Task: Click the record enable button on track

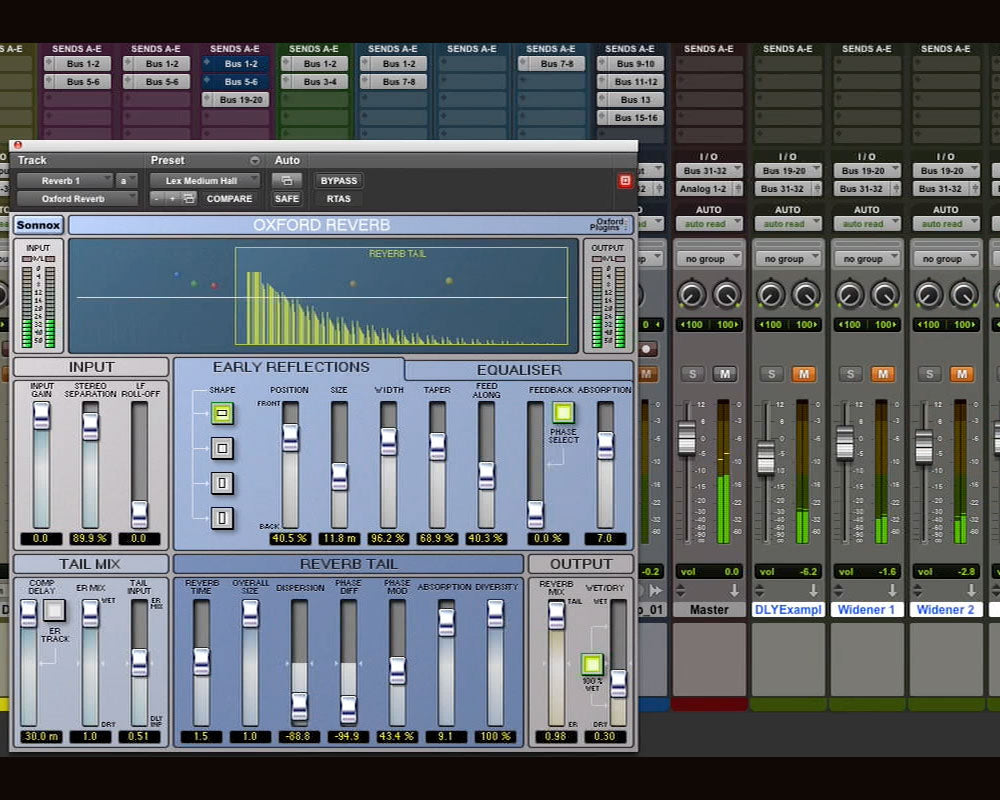Action: 647,349
